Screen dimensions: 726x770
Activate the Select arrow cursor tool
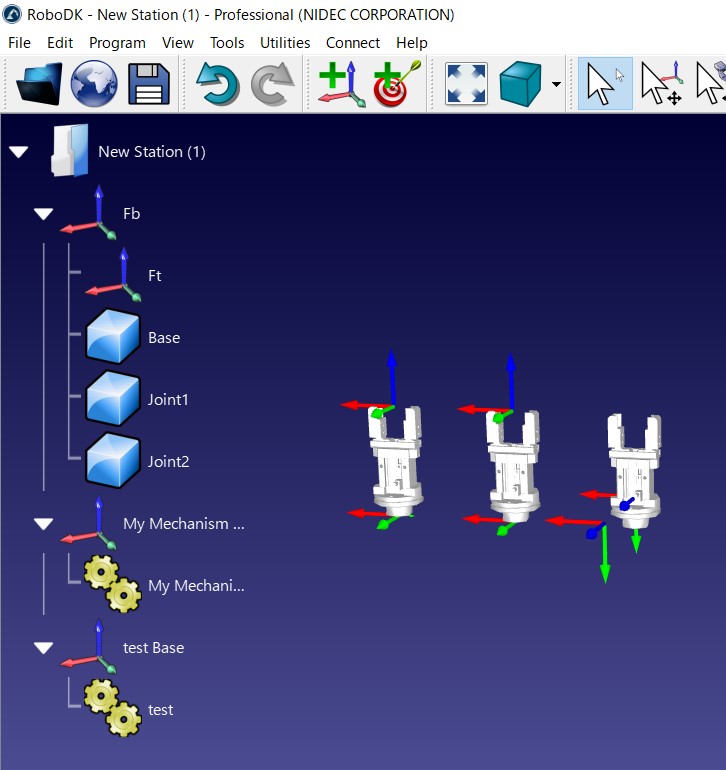(x=605, y=84)
